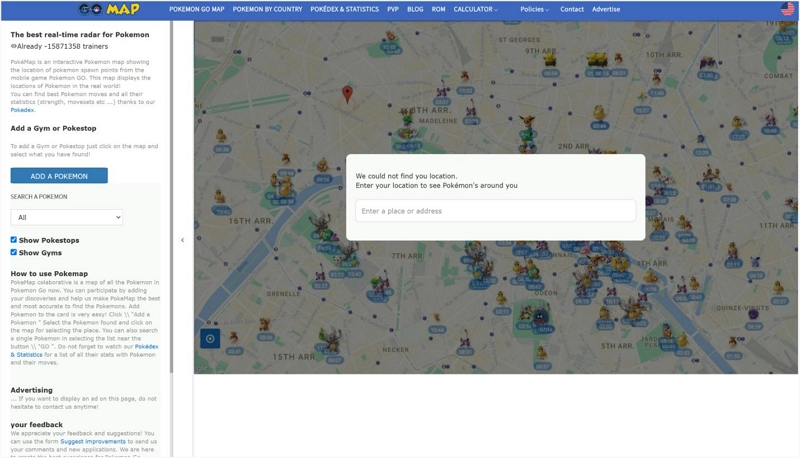Click the Spearow with 10:44 timer
The width and height of the screenshot is (800, 458).
[x=437, y=318]
